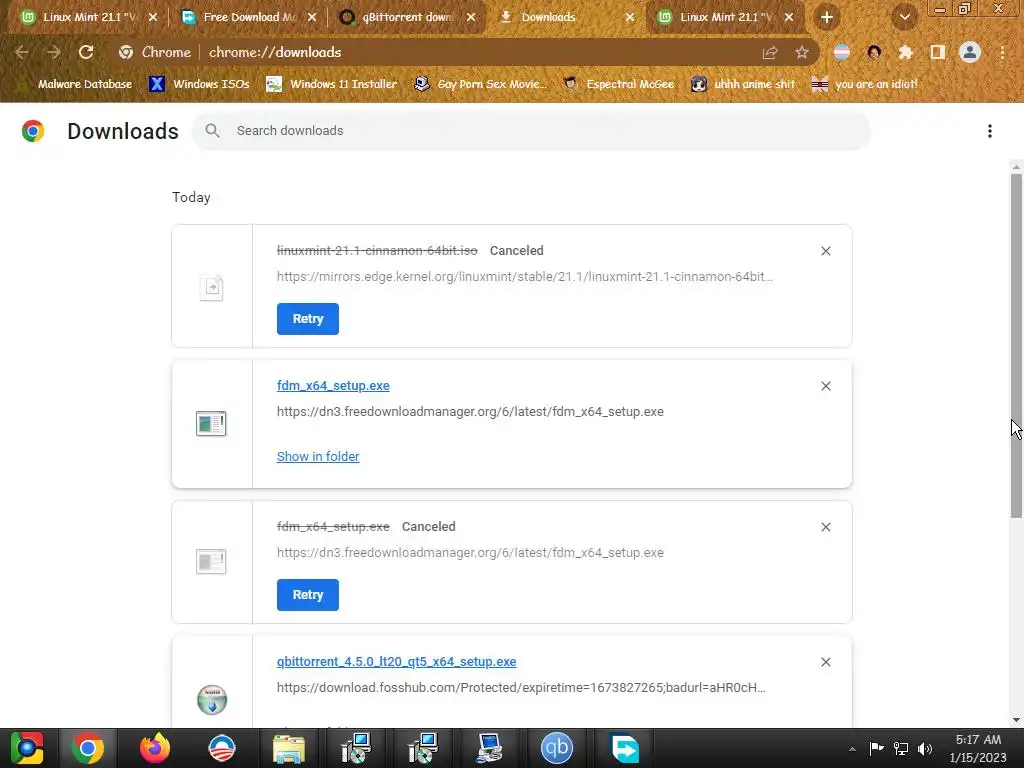Open the Windows 11 Installer bookmark
The height and width of the screenshot is (768, 1024).
click(332, 84)
